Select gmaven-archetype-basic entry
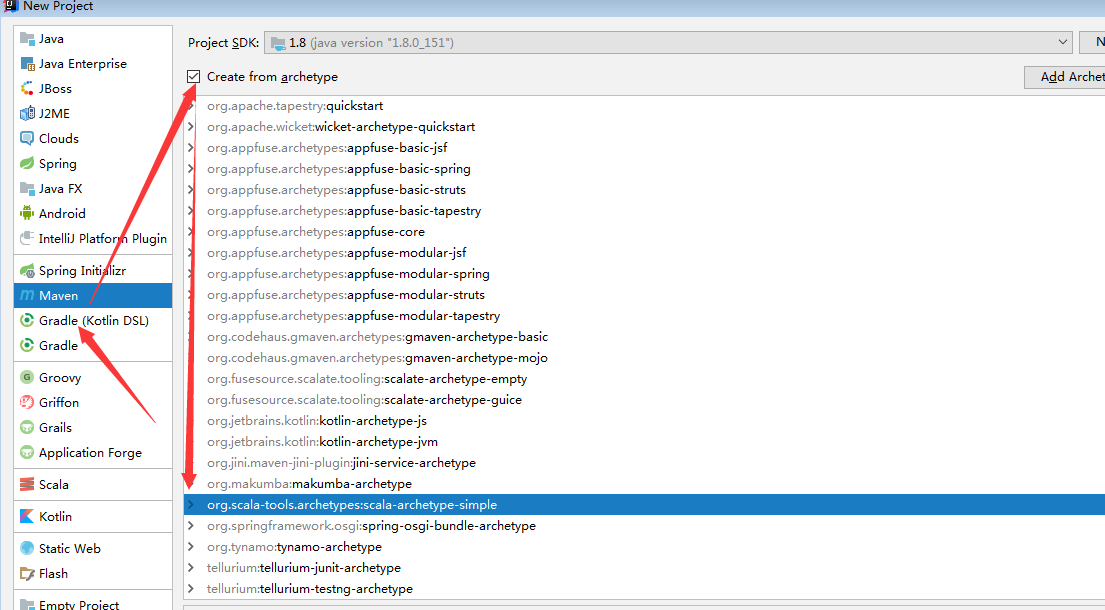The image size is (1105, 610). tap(377, 337)
